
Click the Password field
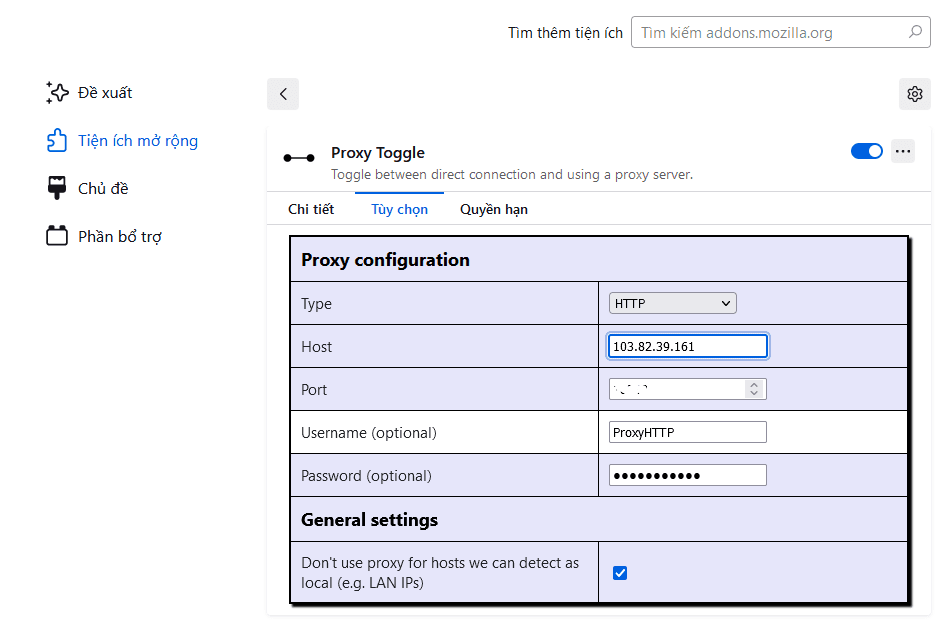tap(687, 475)
